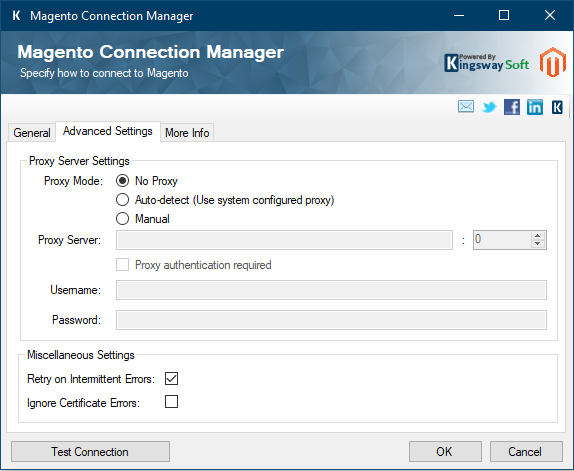Click the 'Proxy Mode:' label
Screen dimensions: 574x471
74,181
